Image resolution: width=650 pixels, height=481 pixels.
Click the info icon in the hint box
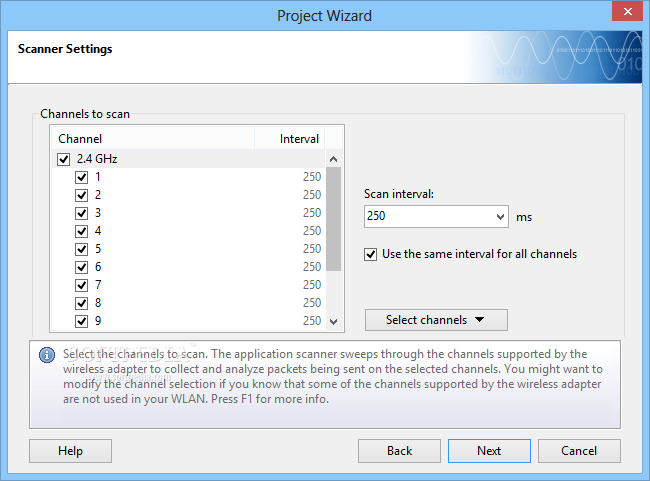[46, 354]
